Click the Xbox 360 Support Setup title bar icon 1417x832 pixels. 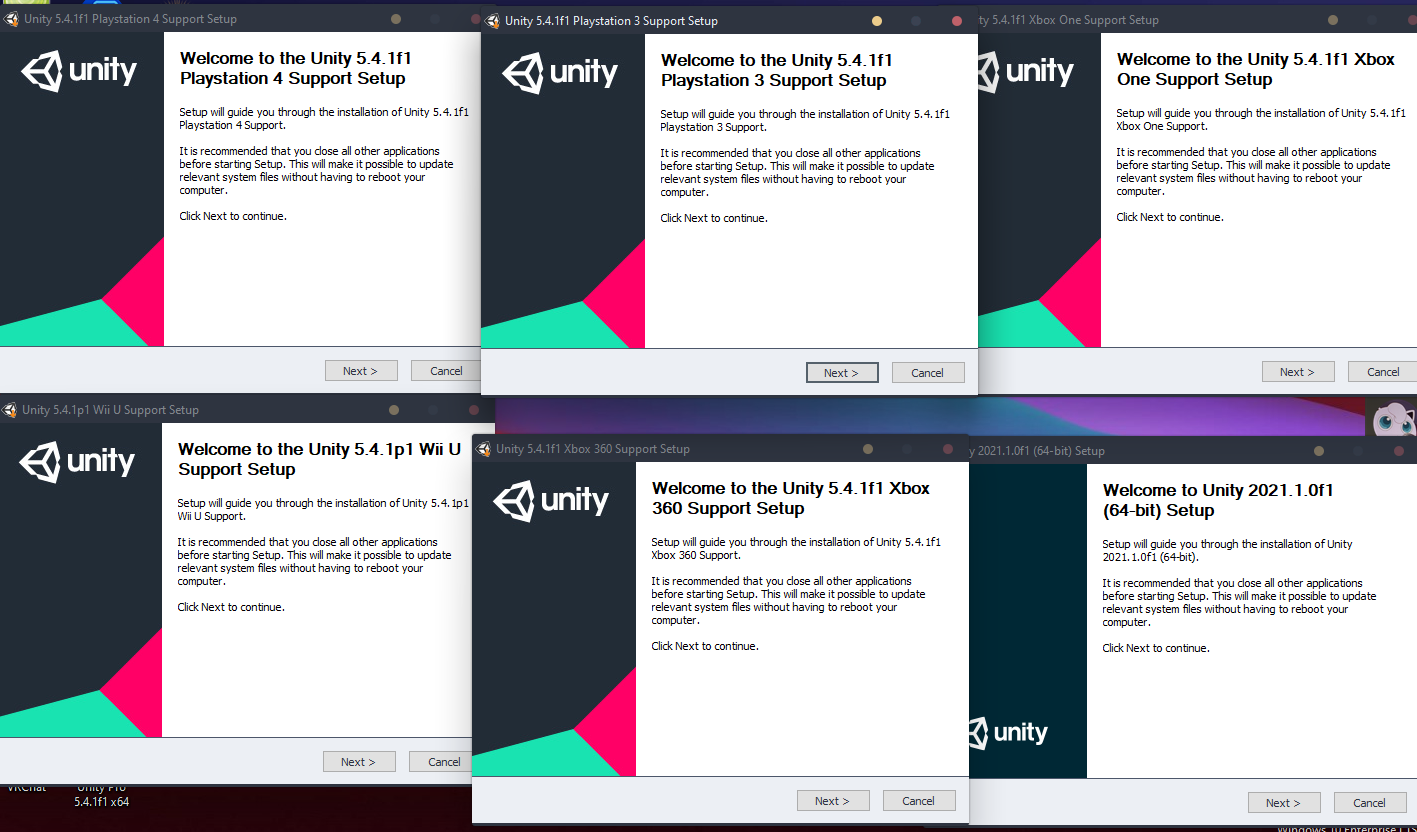(x=483, y=449)
